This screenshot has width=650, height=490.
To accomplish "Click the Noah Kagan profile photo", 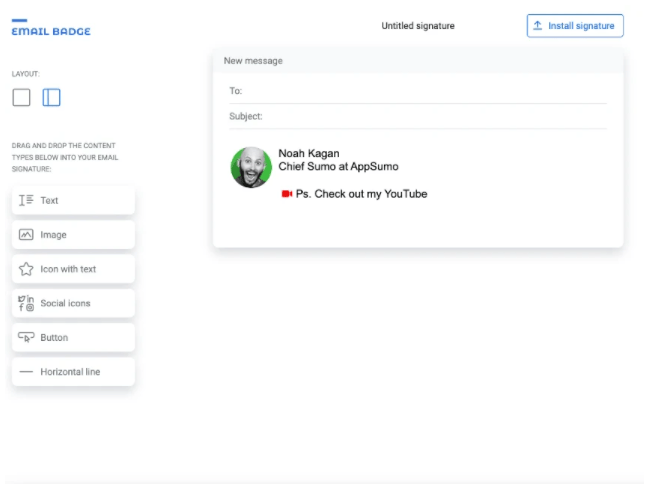I will click(x=251, y=167).
